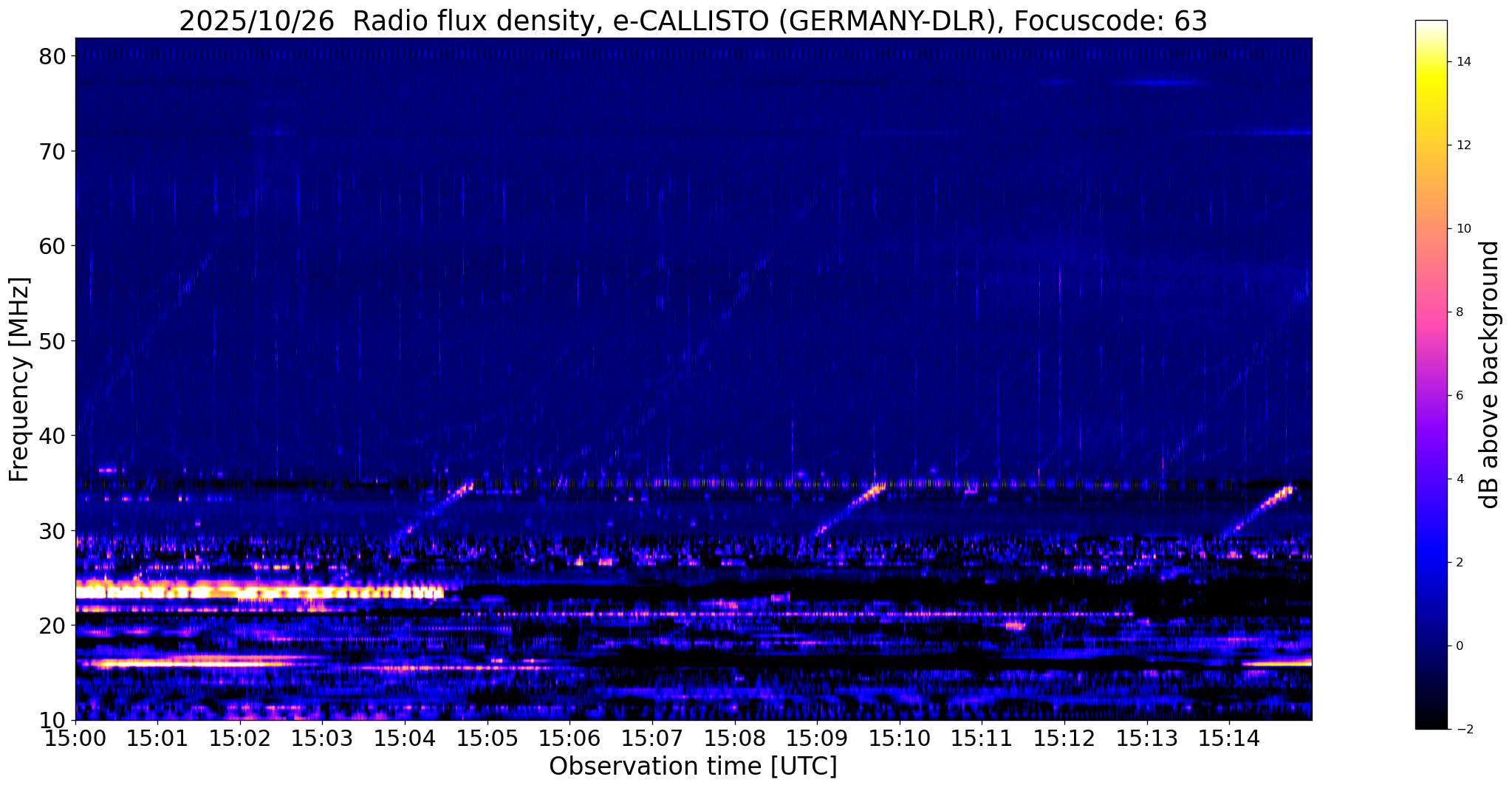Click the 15:05 time tick label
This screenshot has height=788, width=1512.
[x=488, y=739]
